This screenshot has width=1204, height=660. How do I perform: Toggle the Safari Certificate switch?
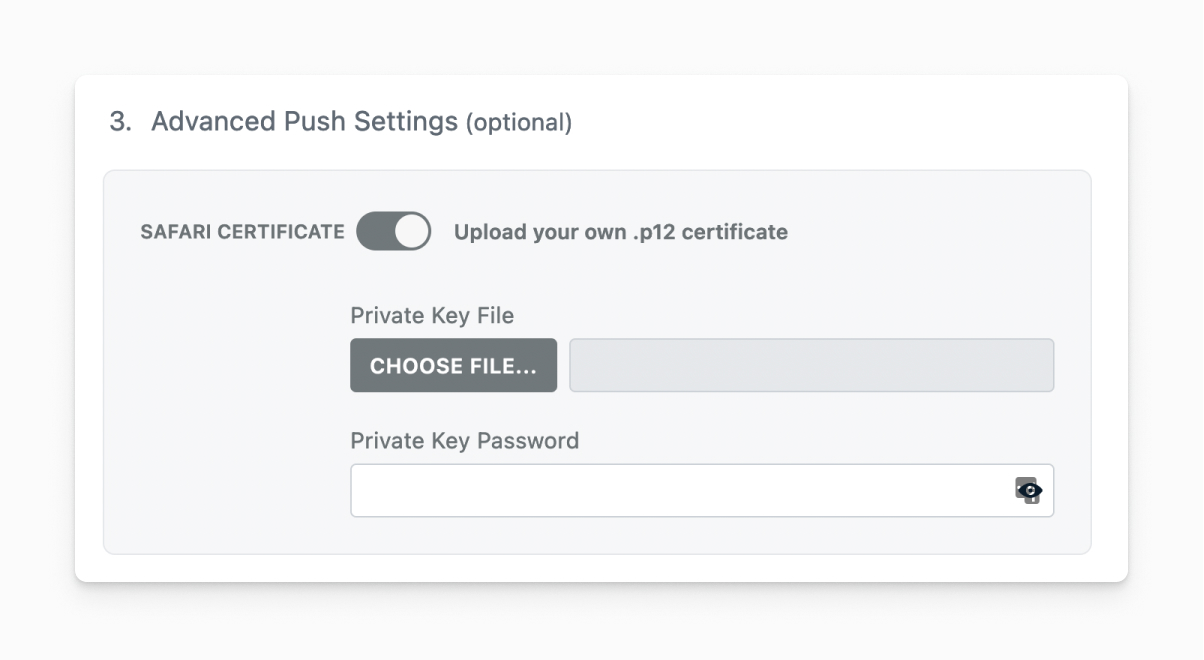393,231
